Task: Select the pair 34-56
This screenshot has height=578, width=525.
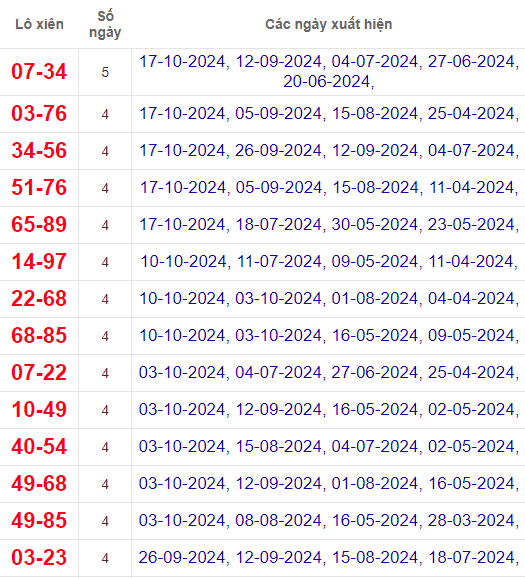Action: click(39, 150)
